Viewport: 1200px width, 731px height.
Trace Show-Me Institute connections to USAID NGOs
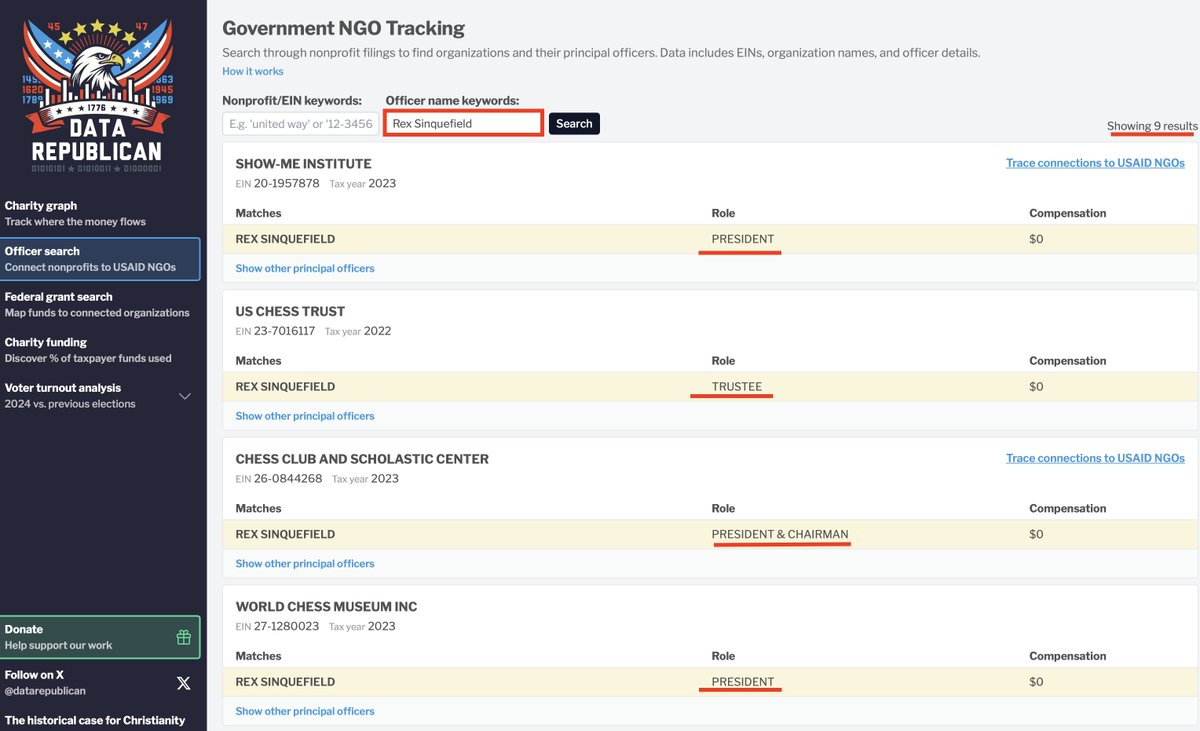[x=1095, y=163]
